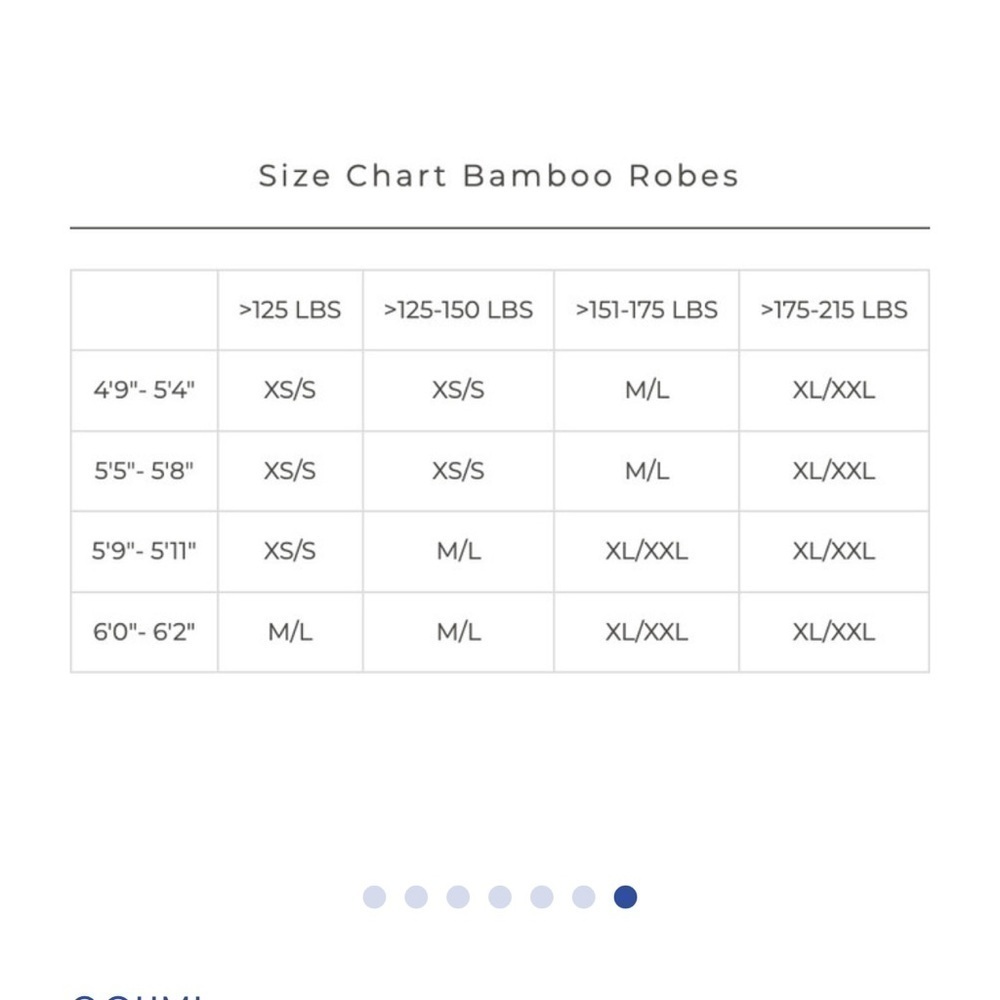
Task: Click M/L cell in the 6'0"- 6'2" >125 LBS
Action: click(290, 632)
